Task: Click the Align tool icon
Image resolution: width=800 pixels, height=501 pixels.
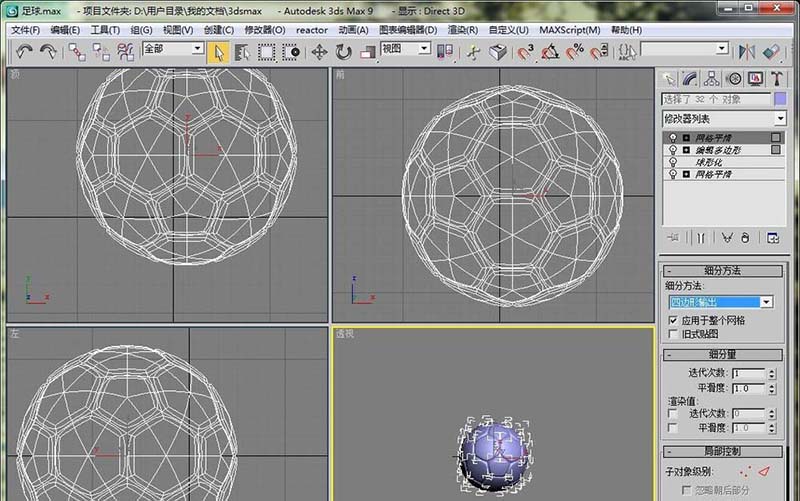Action: click(771, 52)
